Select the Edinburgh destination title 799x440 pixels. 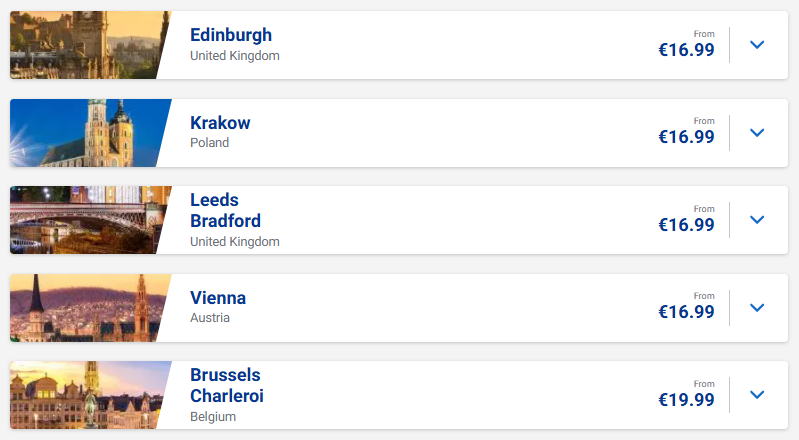(x=231, y=35)
